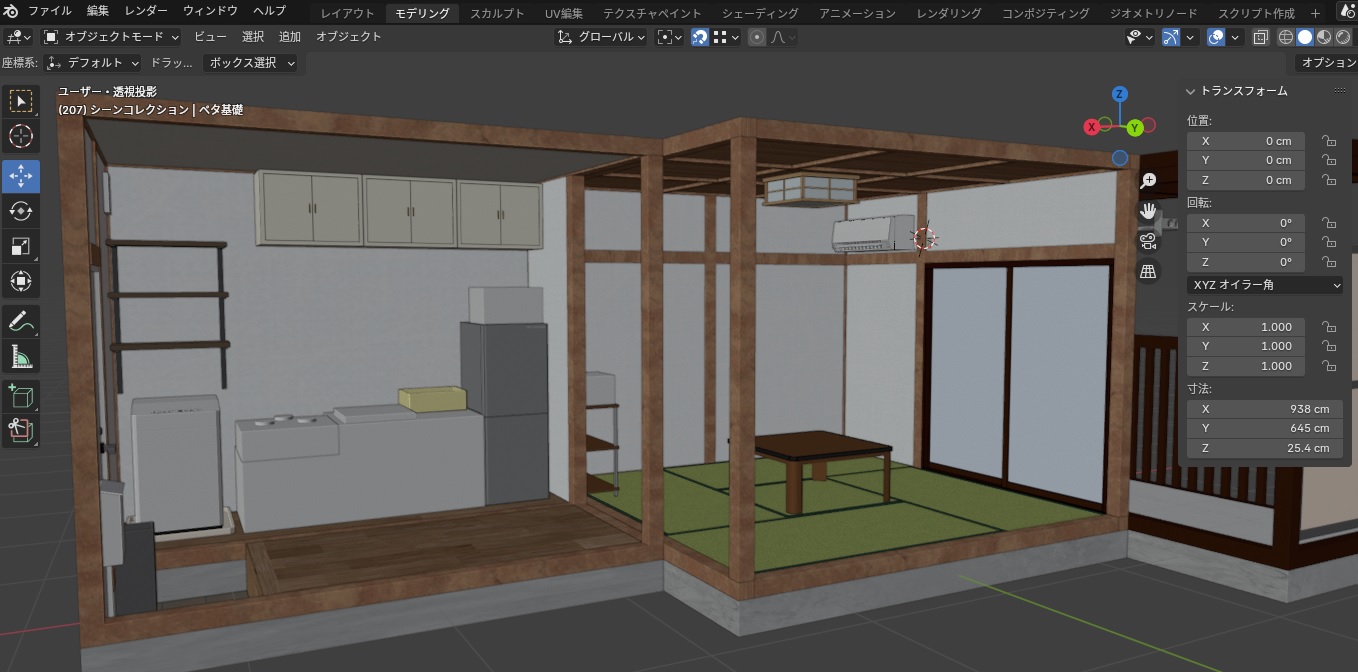The height and width of the screenshot is (672, 1358).
Task: Select the Add Cube tool
Action: pos(20,396)
